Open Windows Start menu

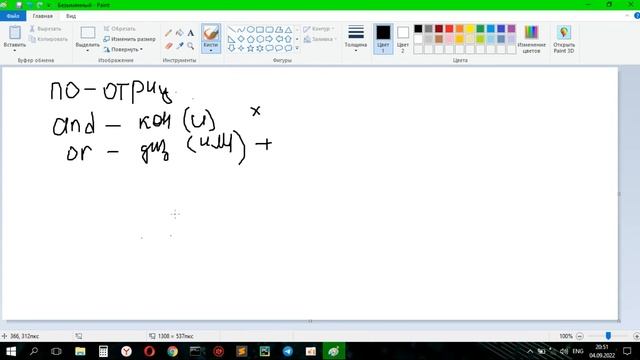click(11, 351)
